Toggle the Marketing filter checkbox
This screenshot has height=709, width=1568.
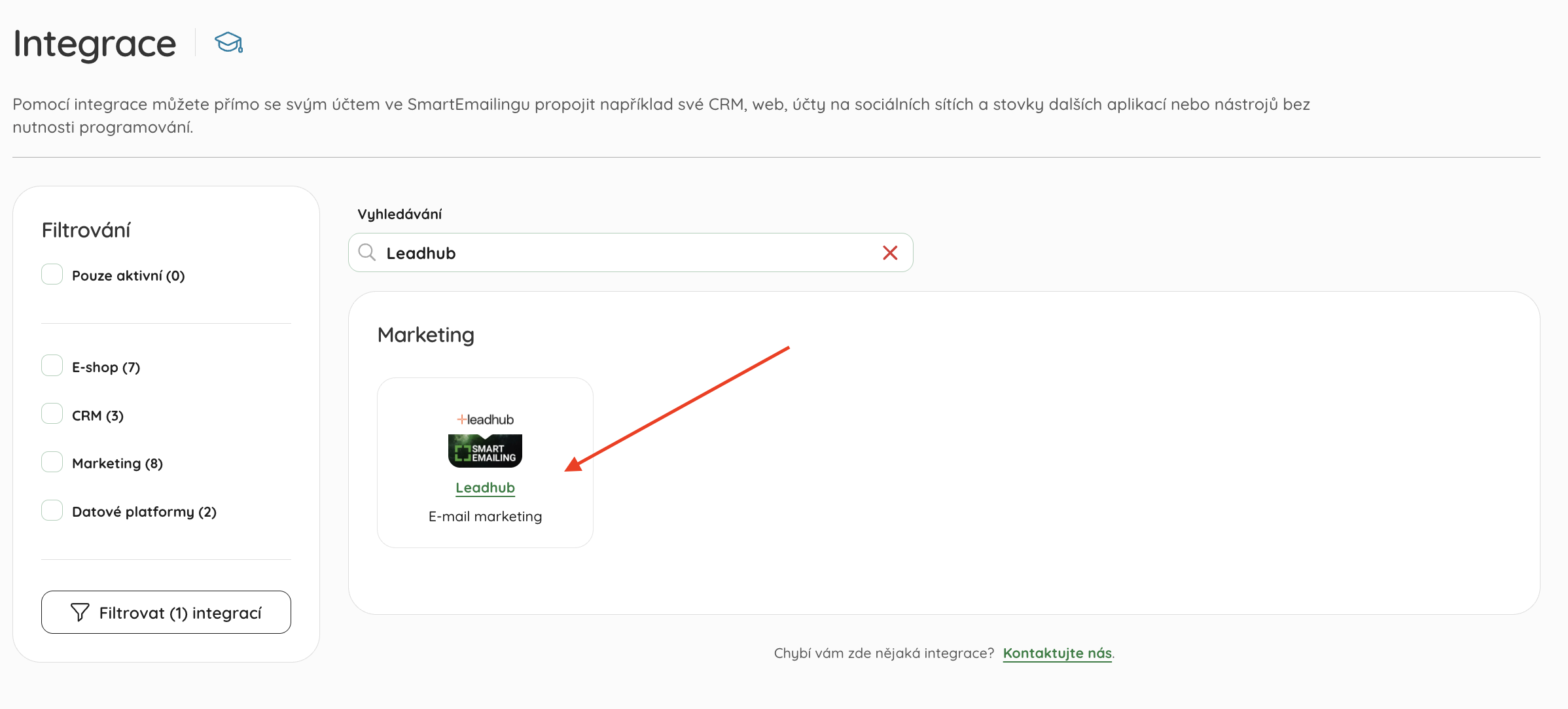coord(52,462)
